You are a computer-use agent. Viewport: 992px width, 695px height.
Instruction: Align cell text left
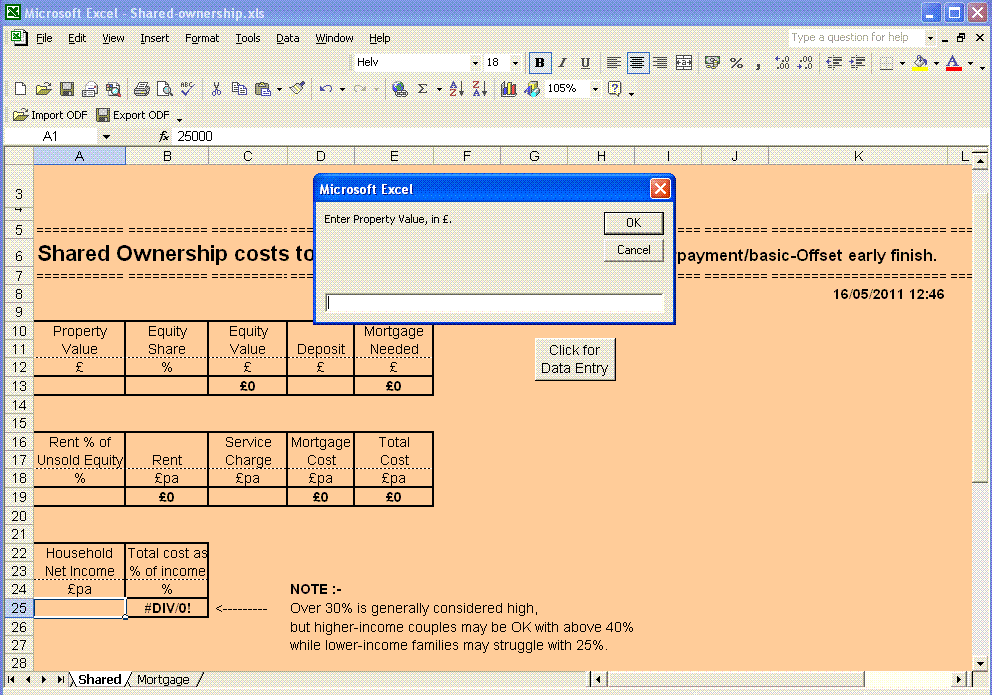(613, 63)
